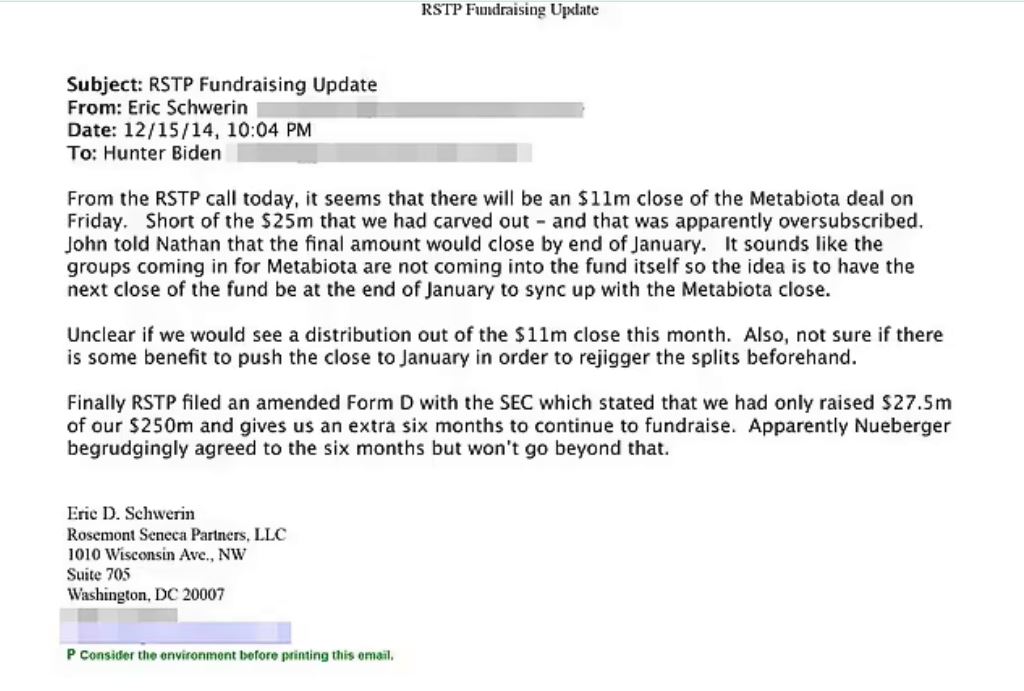
Task: Click paragraph starting Unclear if we would
Action: click(x=504, y=346)
